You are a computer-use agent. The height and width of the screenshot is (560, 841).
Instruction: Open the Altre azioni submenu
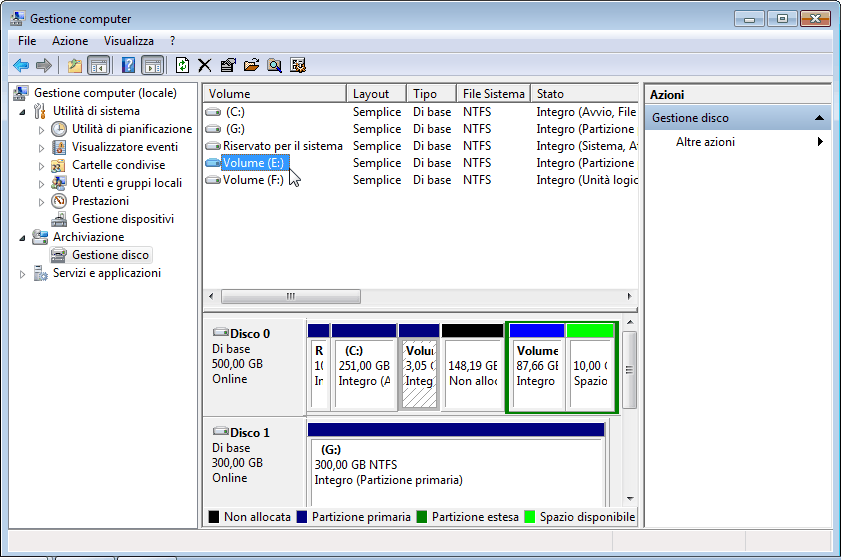coord(705,142)
